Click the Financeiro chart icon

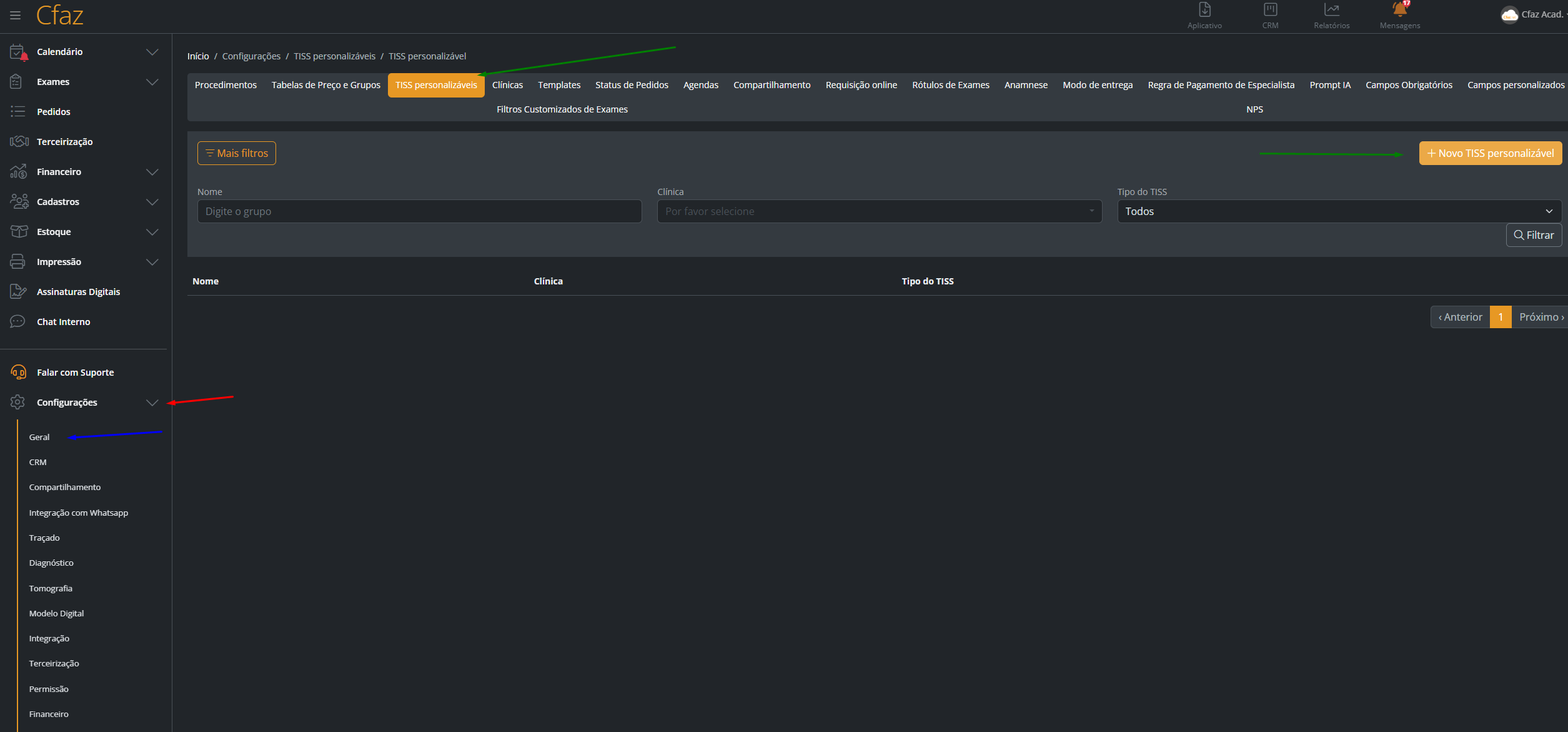pos(18,172)
